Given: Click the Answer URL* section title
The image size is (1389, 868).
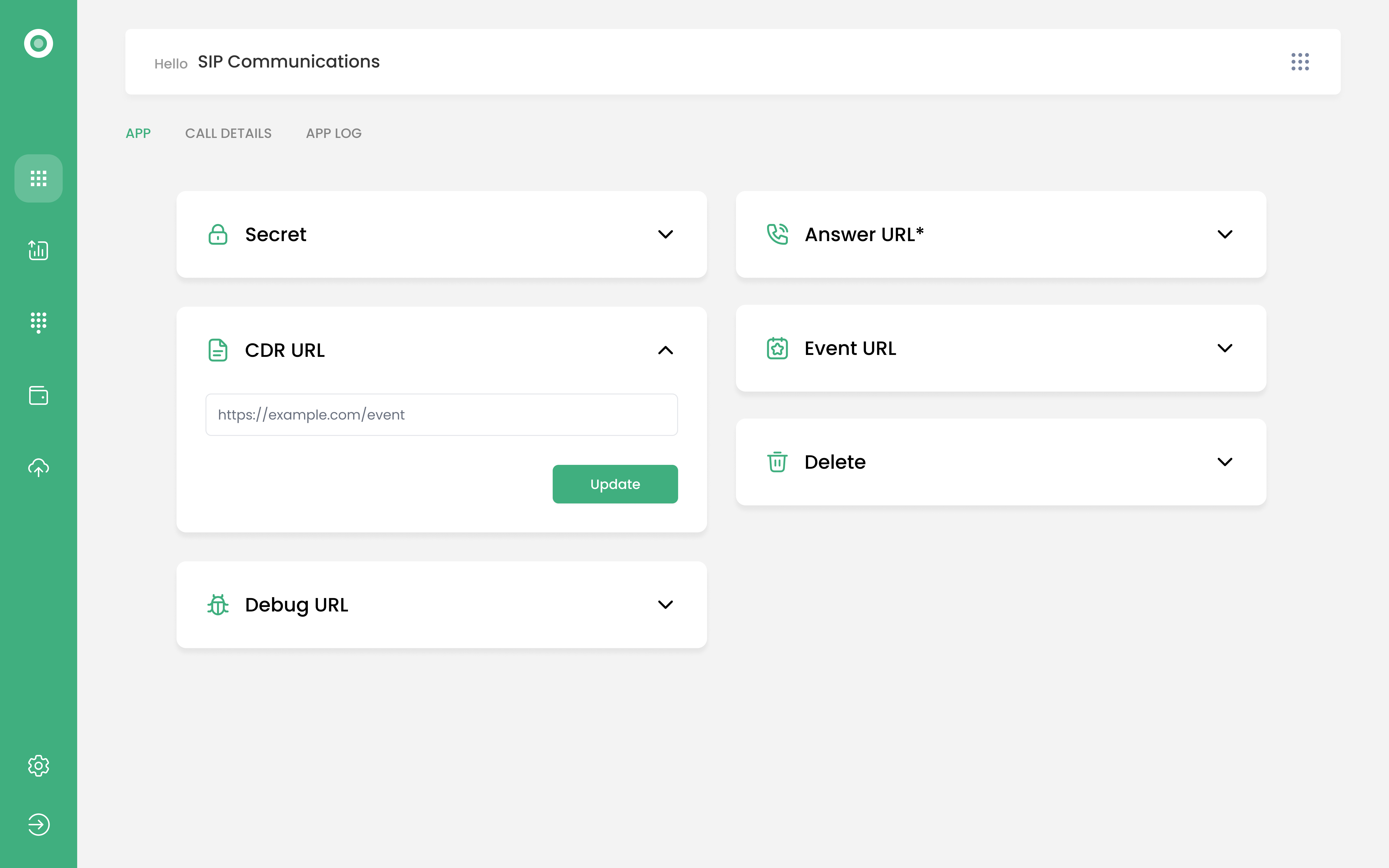Looking at the screenshot, I should click(x=865, y=234).
